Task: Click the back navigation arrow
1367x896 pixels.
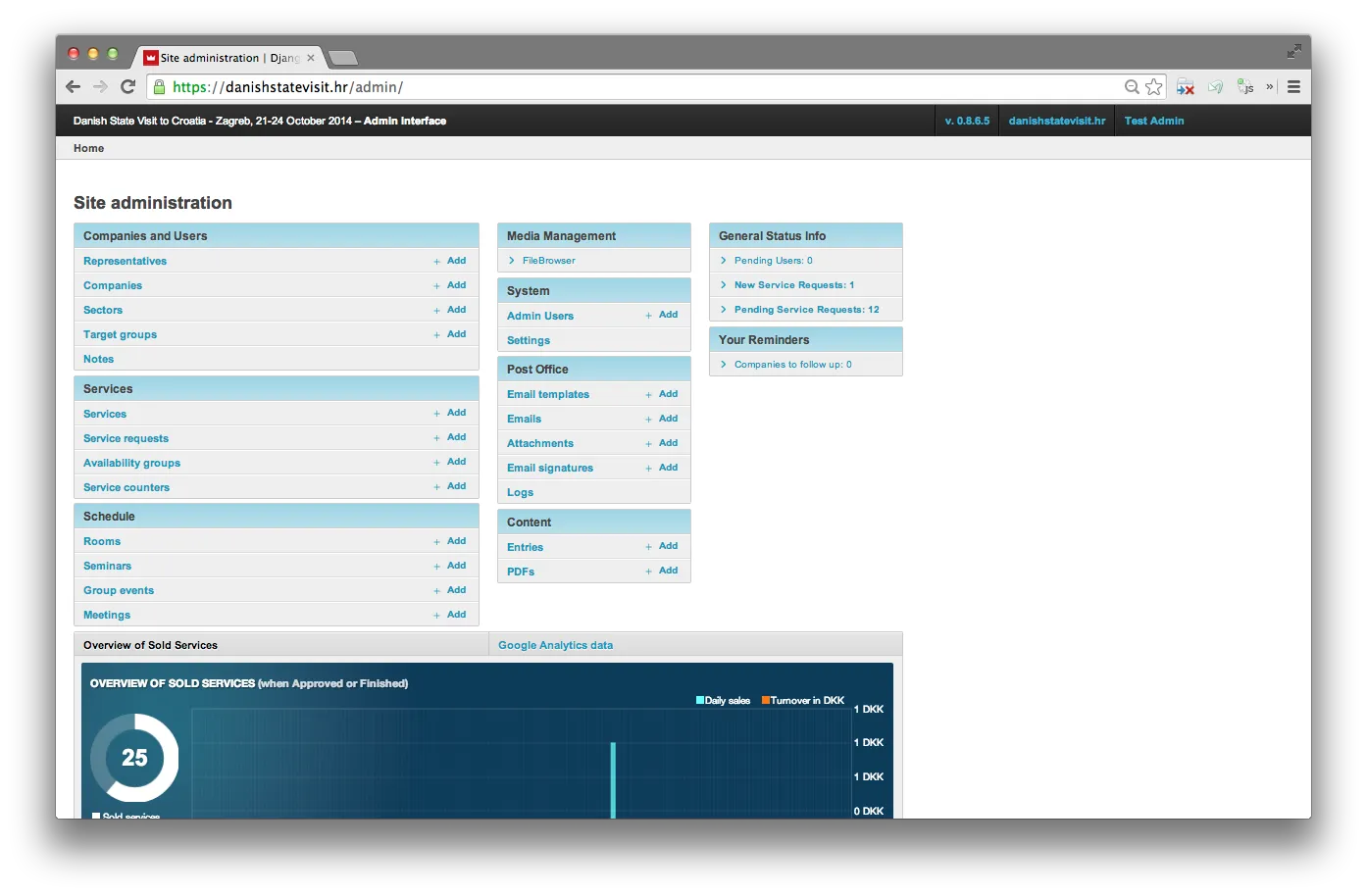Action: click(x=73, y=86)
